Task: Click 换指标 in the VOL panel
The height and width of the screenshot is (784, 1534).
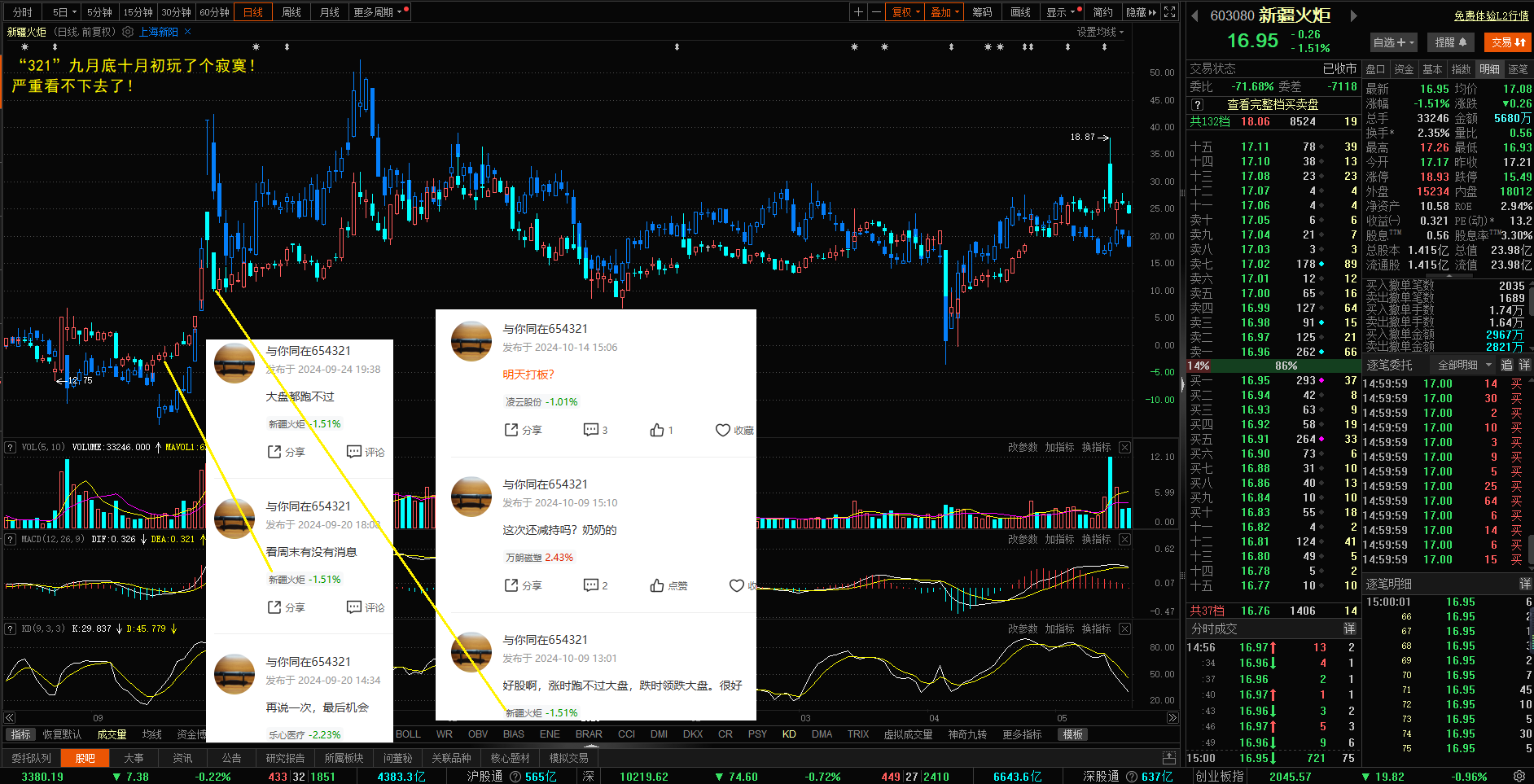Action: (x=1096, y=447)
